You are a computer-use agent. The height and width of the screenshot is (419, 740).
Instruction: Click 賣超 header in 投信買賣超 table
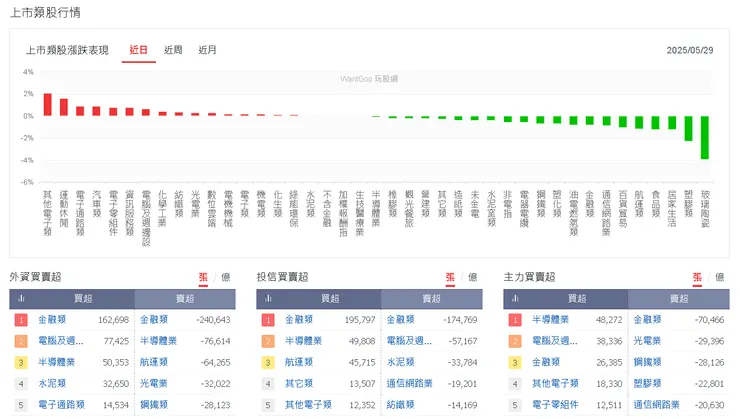432,299
